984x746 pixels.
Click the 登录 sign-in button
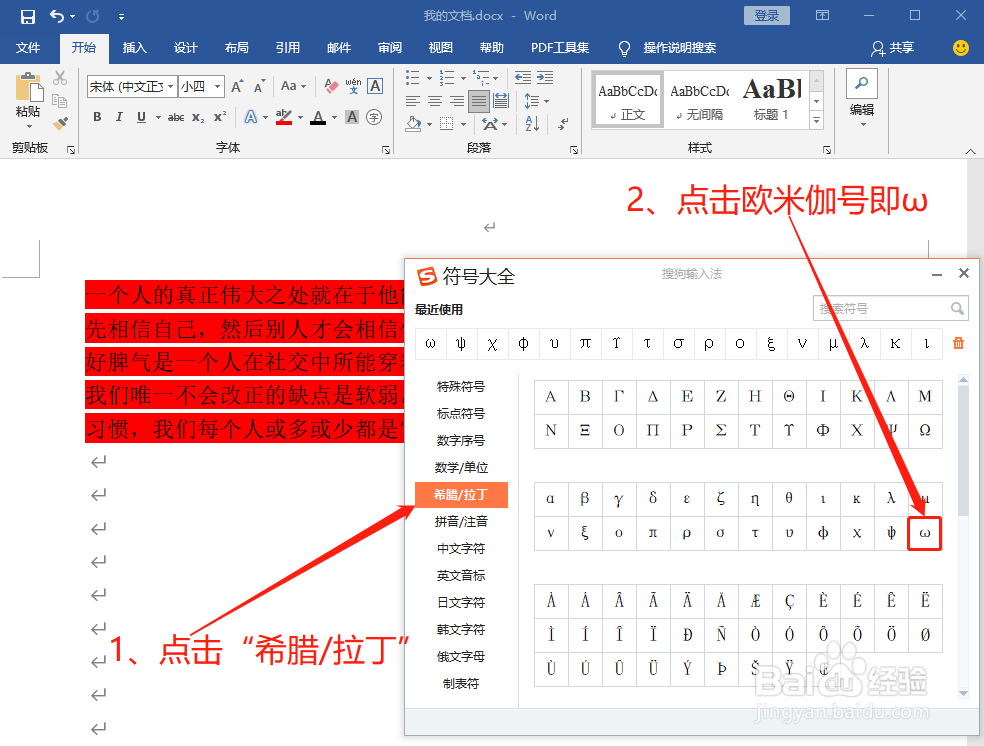pyautogui.click(x=766, y=16)
